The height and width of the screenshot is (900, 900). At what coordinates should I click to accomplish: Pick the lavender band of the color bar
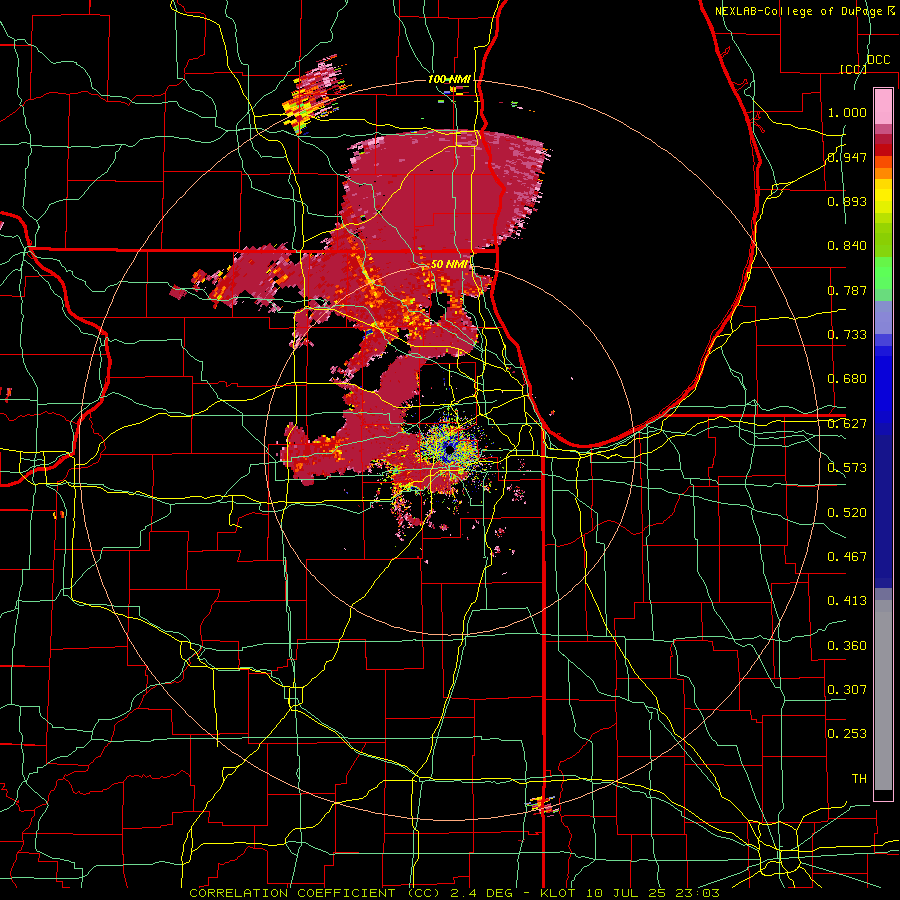(x=883, y=317)
